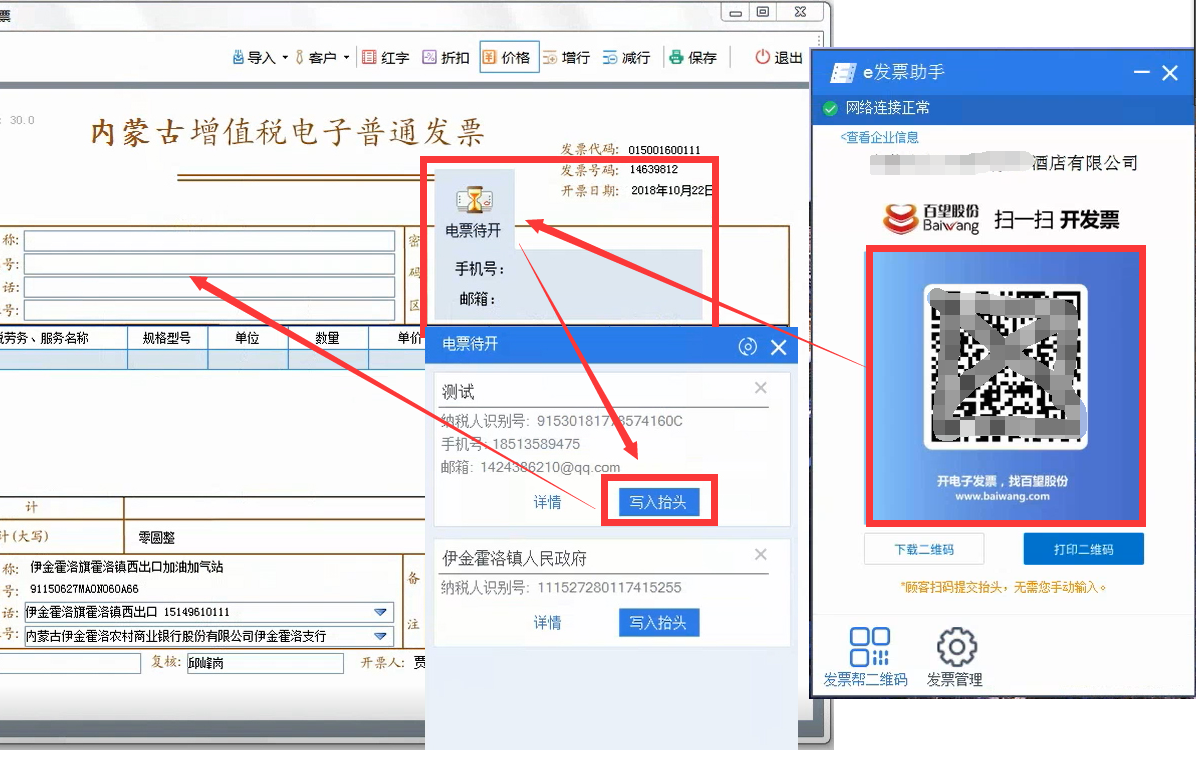The width and height of the screenshot is (1196, 763).
Task: Click the 手机号 field in invoice
Action: [x=603, y=269]
